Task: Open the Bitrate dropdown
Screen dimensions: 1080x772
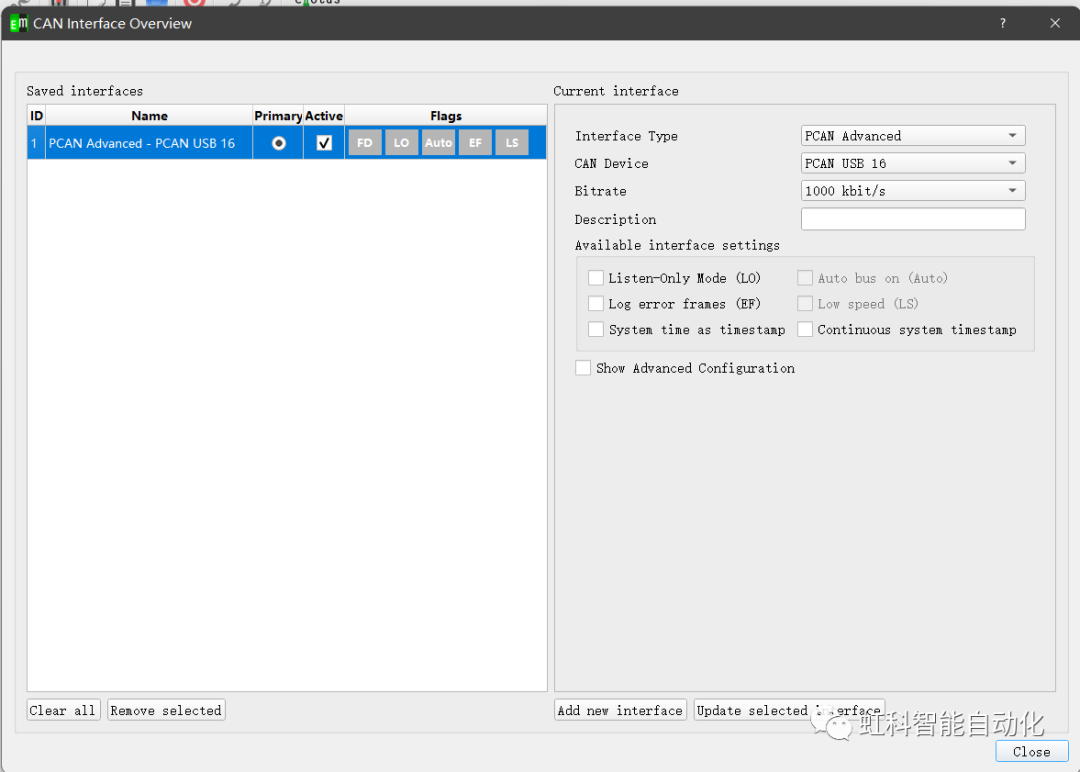Action: tap(913, 191)
